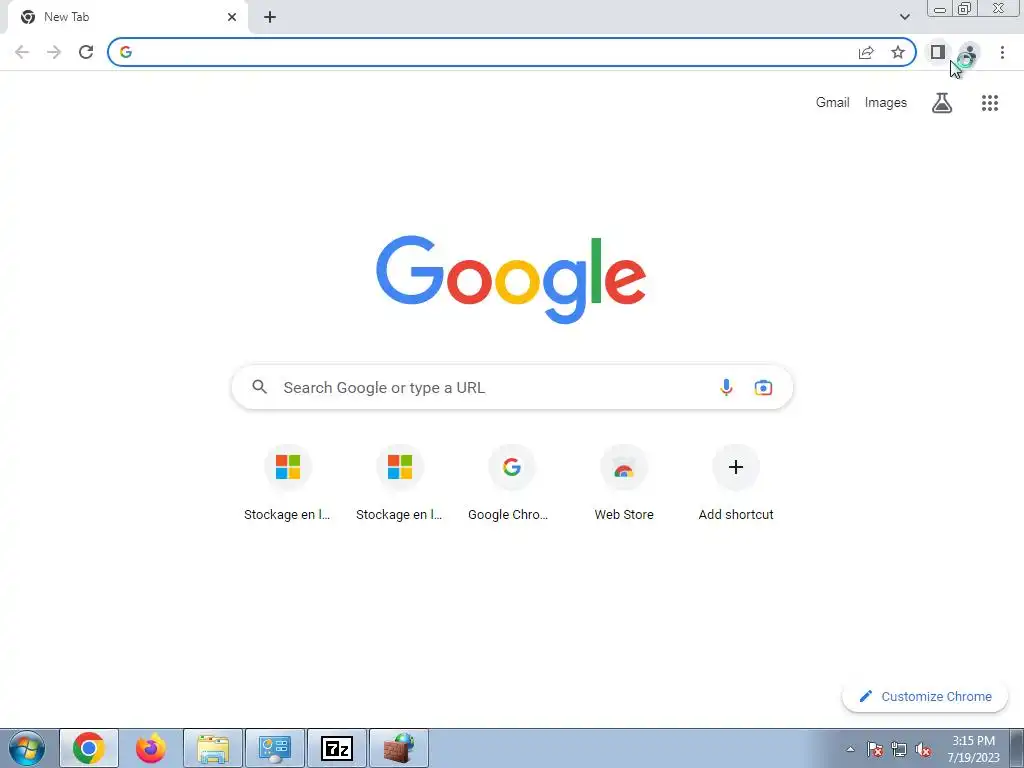Open the second Stockage en l... shortcut

click(400, 483)
